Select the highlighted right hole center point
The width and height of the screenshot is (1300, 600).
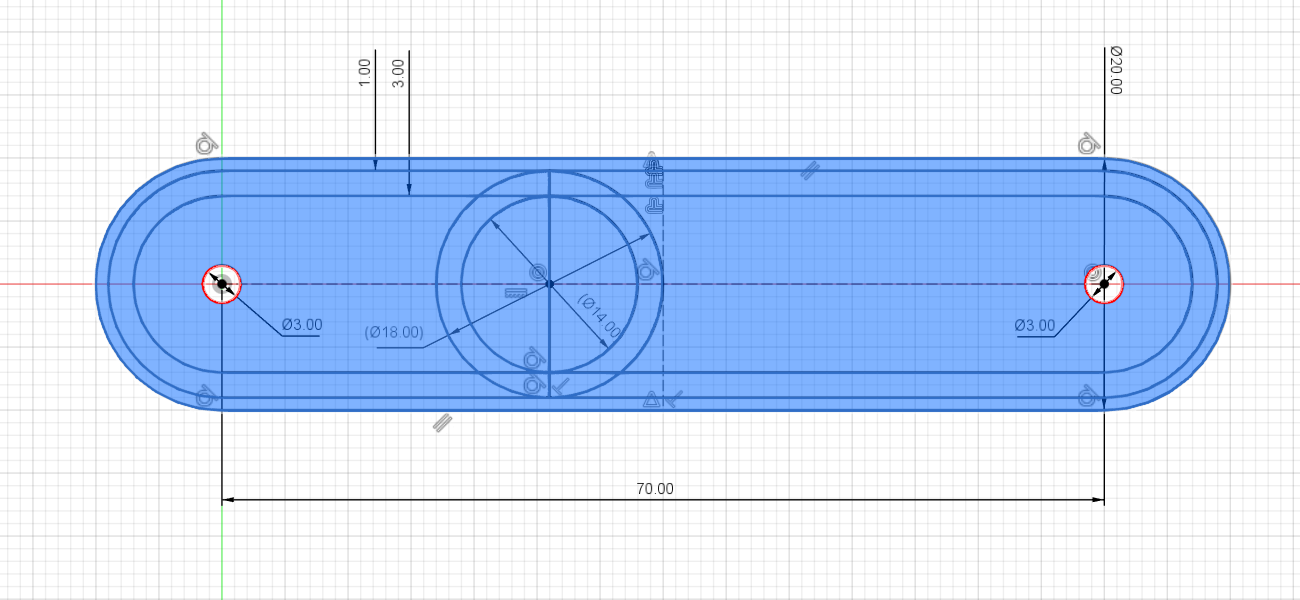1103,286
